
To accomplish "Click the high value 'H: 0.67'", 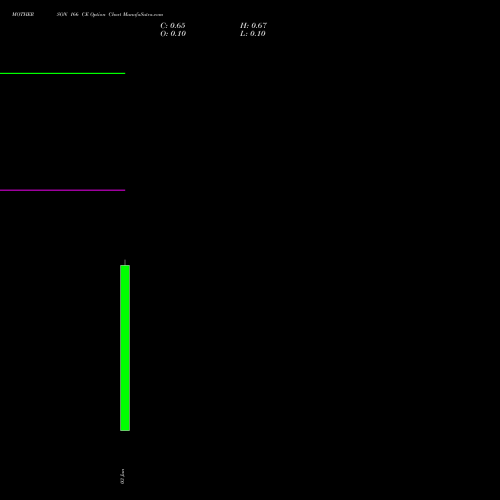I will tap(253, 26).
